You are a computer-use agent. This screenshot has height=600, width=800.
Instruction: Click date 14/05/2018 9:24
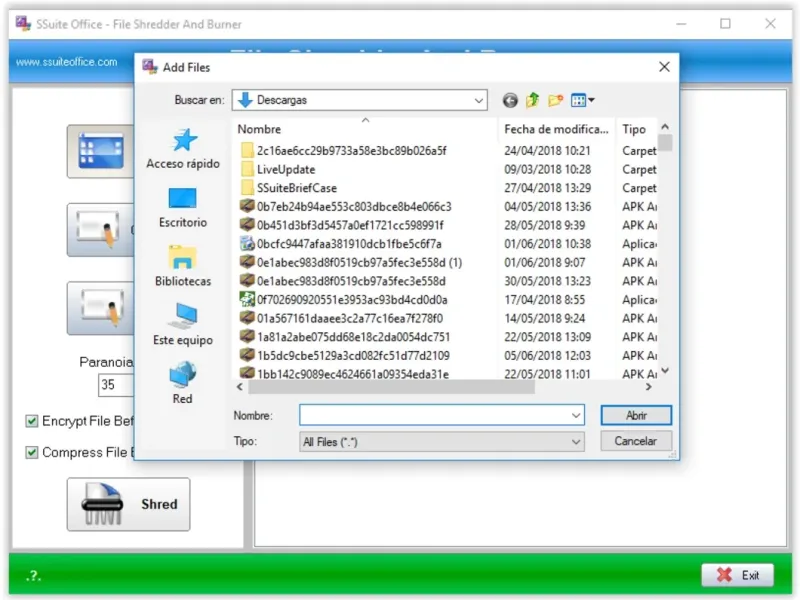[544, 318]
